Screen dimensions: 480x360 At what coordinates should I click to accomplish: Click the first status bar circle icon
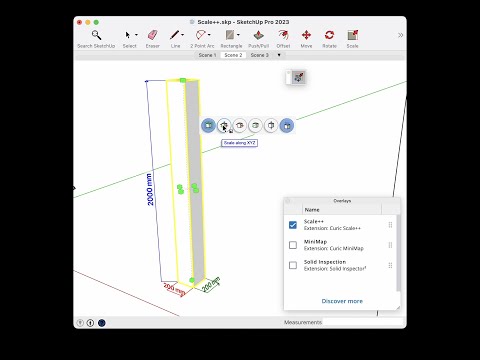[80, 323]
